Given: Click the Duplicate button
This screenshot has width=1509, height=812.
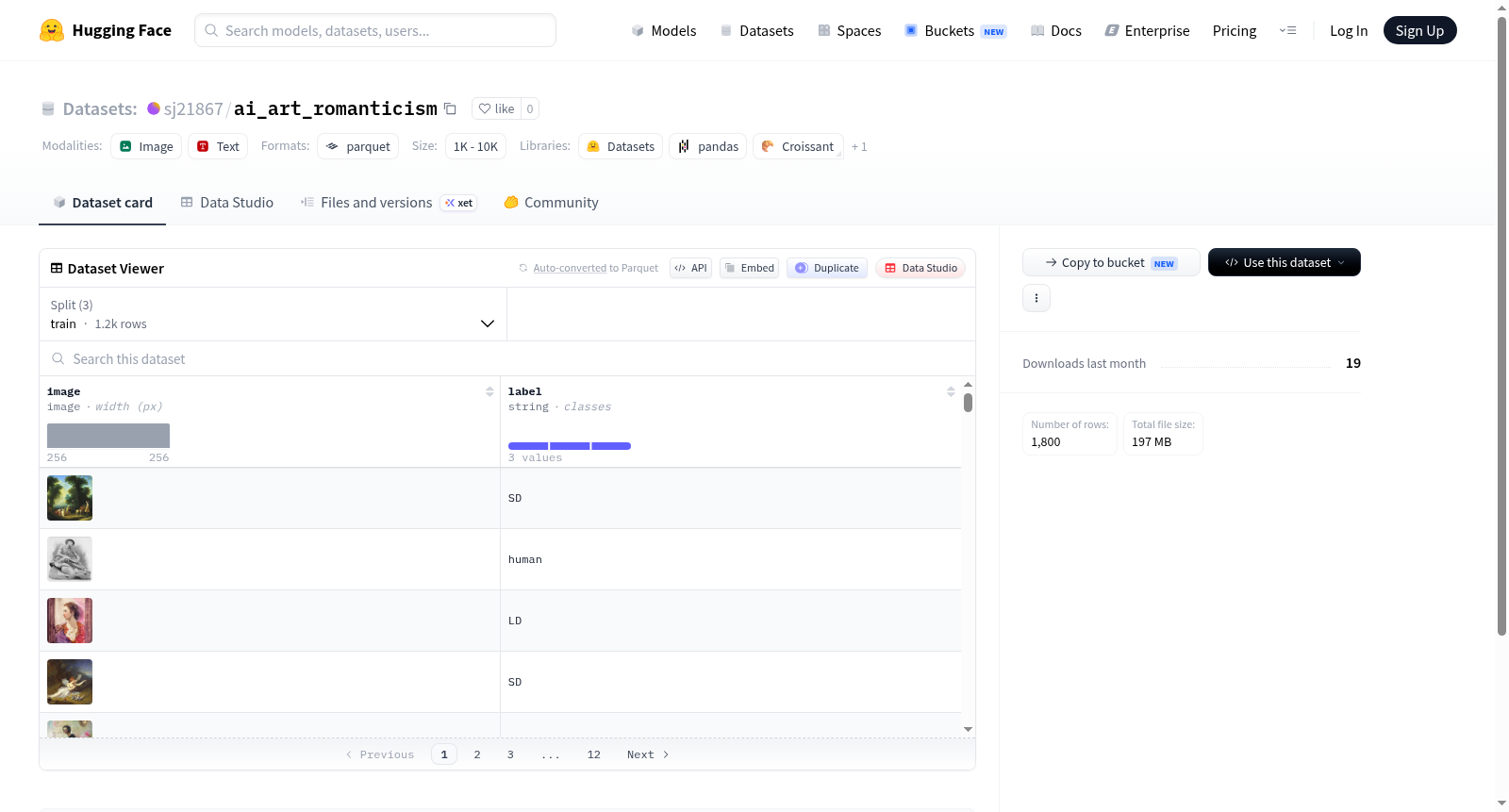Looking at the screenshot, I should [x=827, y=268].
